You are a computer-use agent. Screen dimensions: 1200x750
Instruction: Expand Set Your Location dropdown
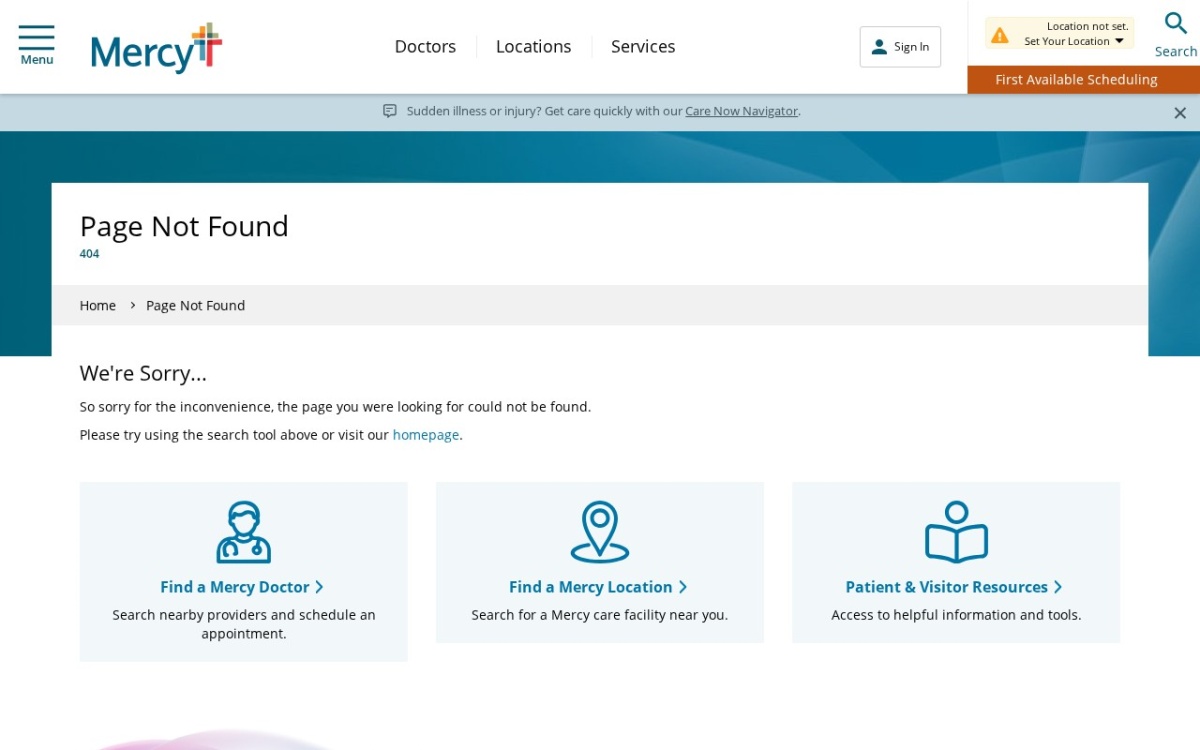click(1074, 41)
